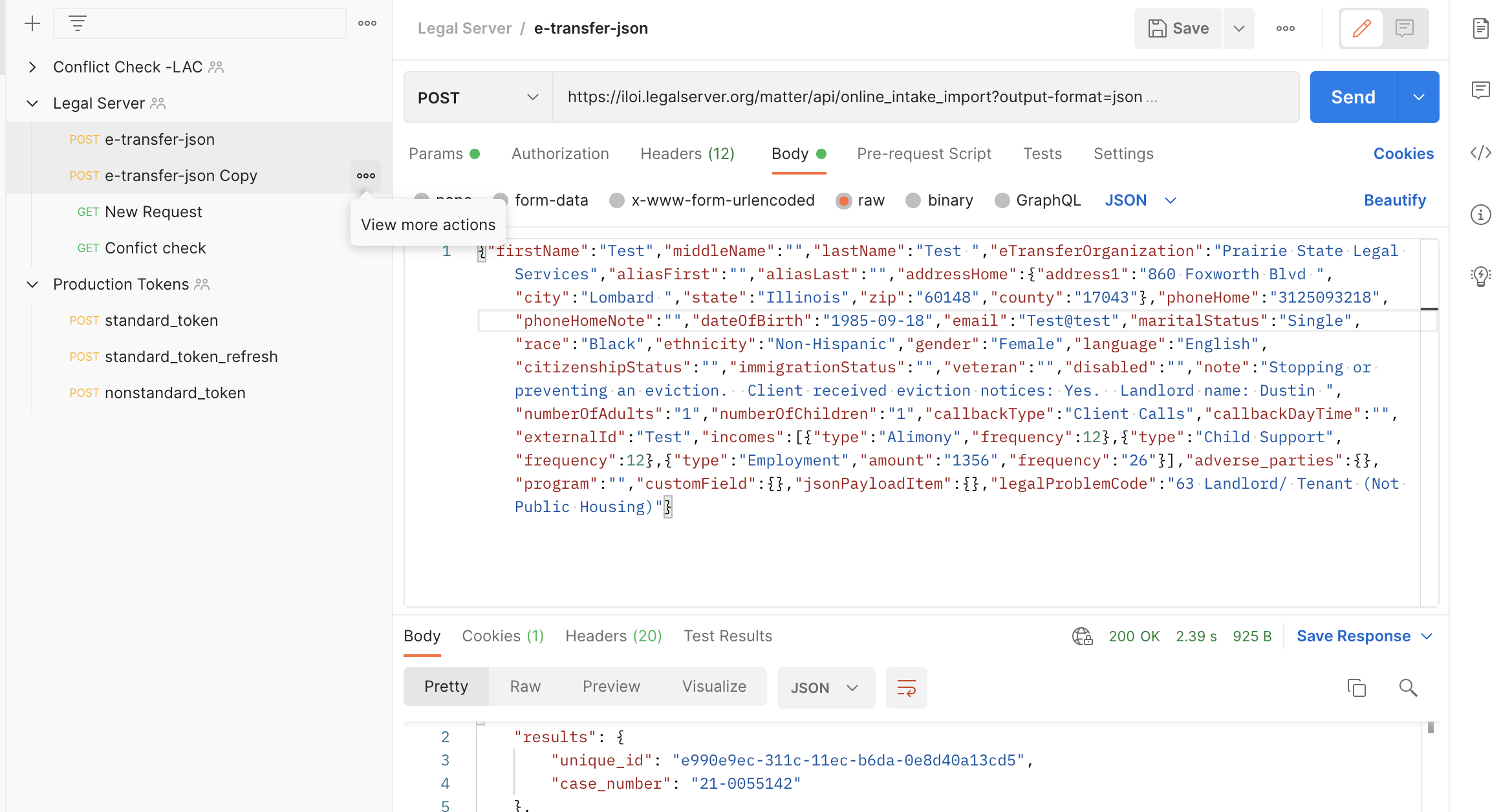Open Pre-request Script tab

924,154
